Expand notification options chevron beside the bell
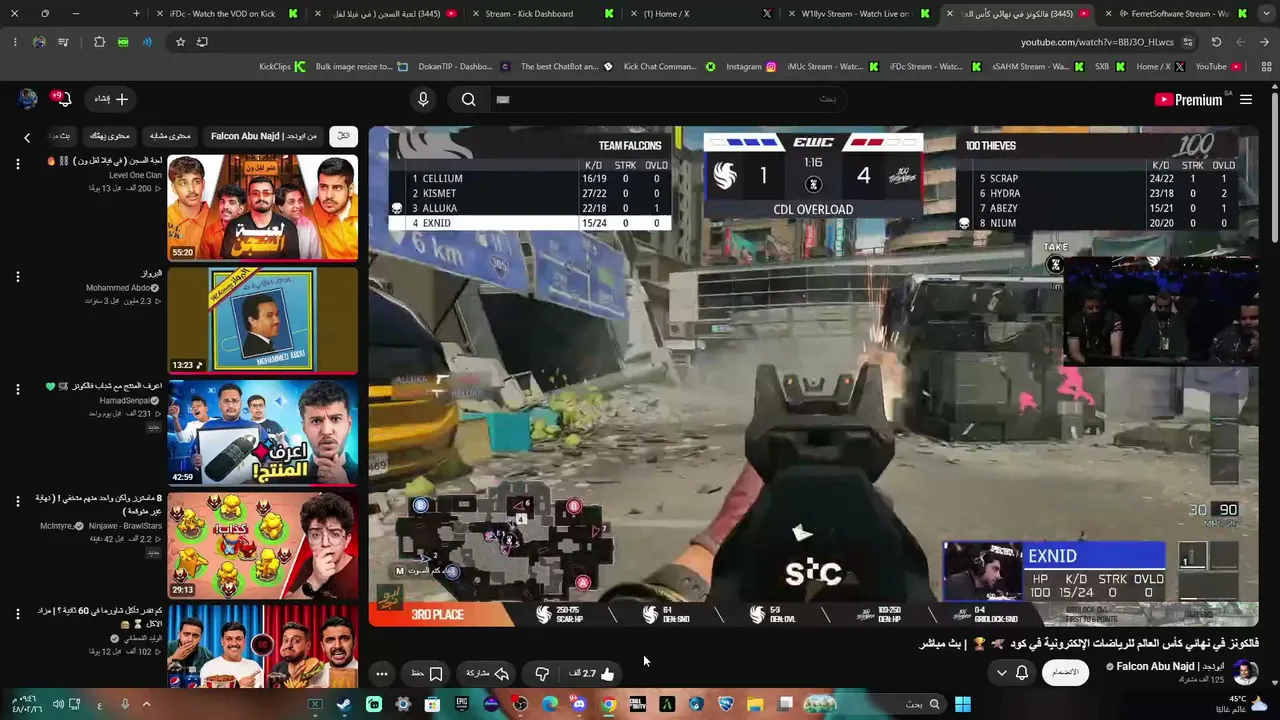This screenshot has height=720, width=1280. coord(1002,673)
